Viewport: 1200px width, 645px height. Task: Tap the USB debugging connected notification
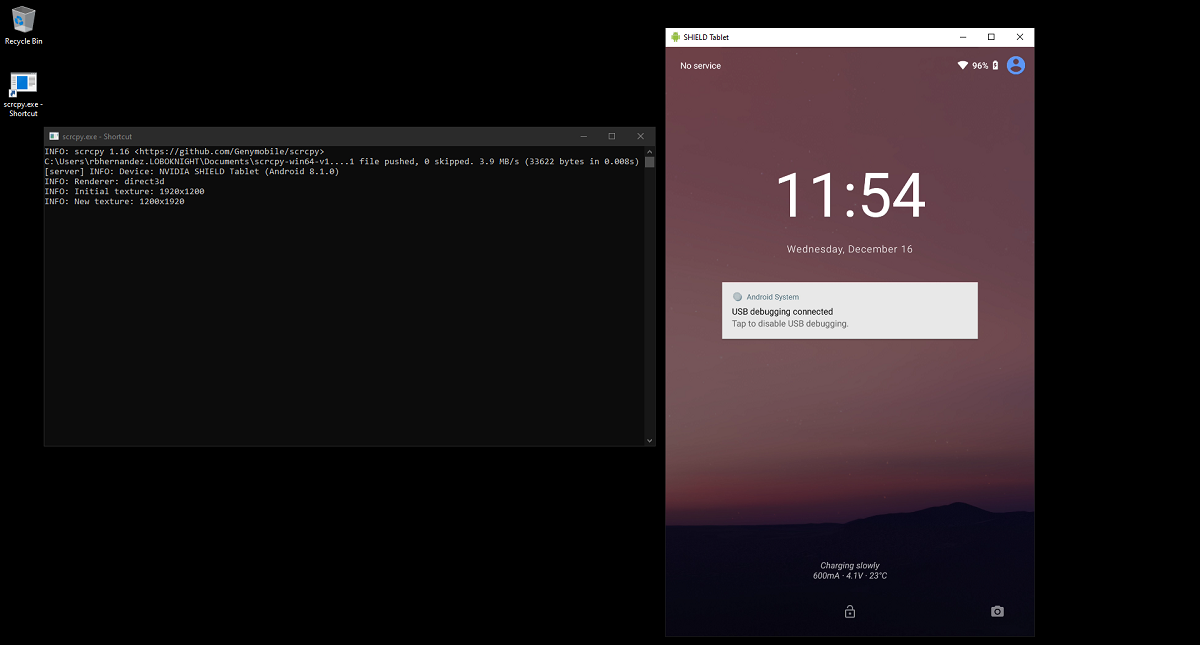tap(849, 311)
